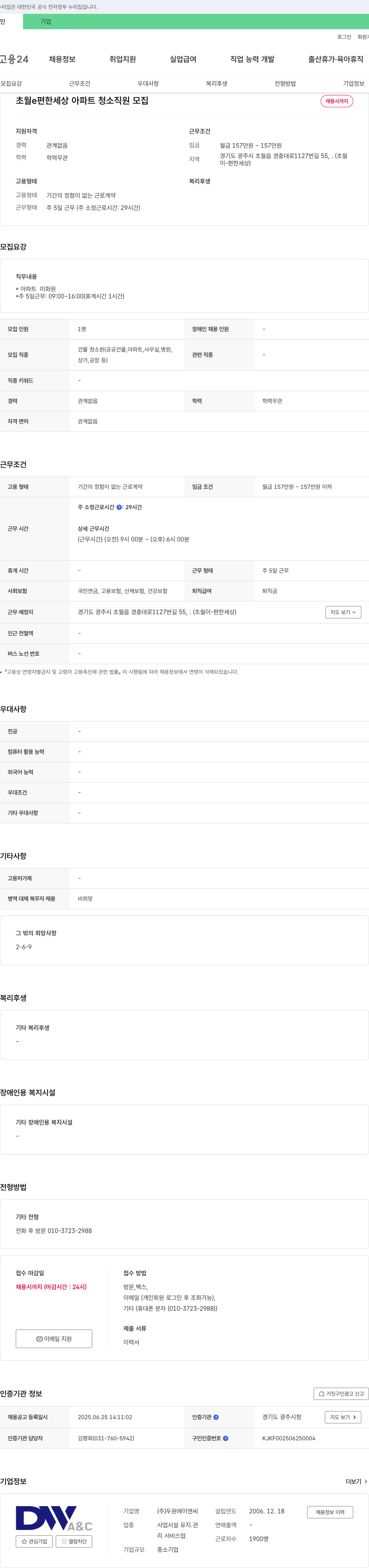
Task: Jump to 우대사항 section tab
Action: click(x=148, y=83)
